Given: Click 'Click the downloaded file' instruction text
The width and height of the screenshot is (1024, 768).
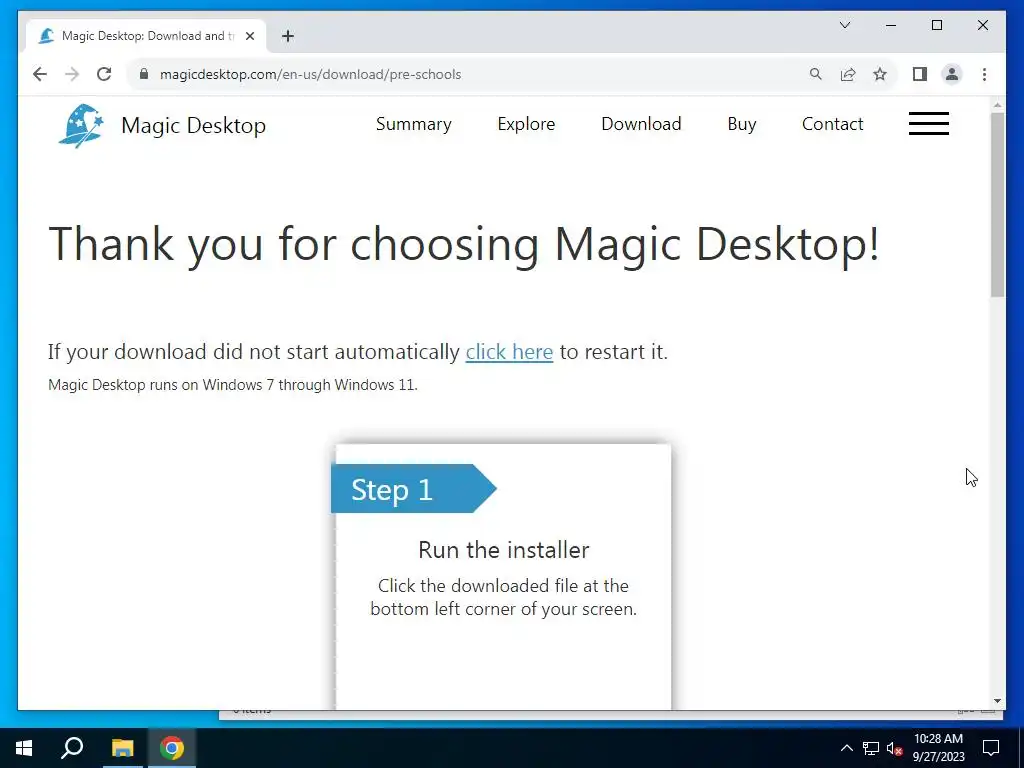Looking at the screenshot, I should pos(503,597).
